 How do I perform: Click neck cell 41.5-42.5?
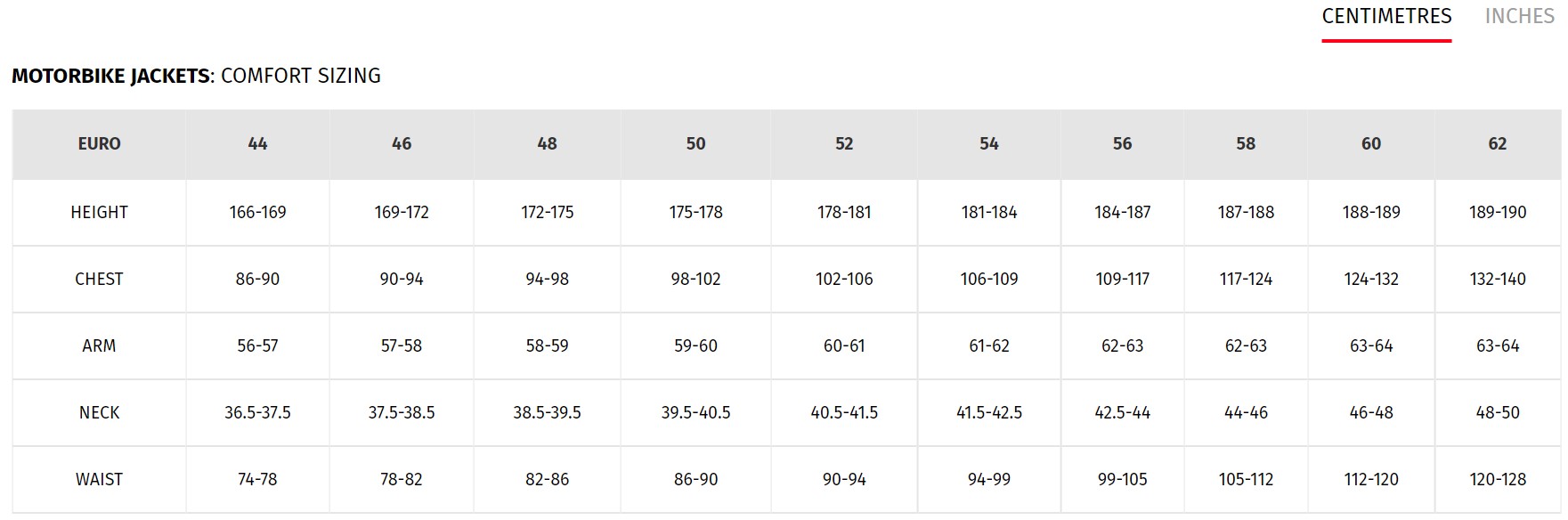[989, 413]
